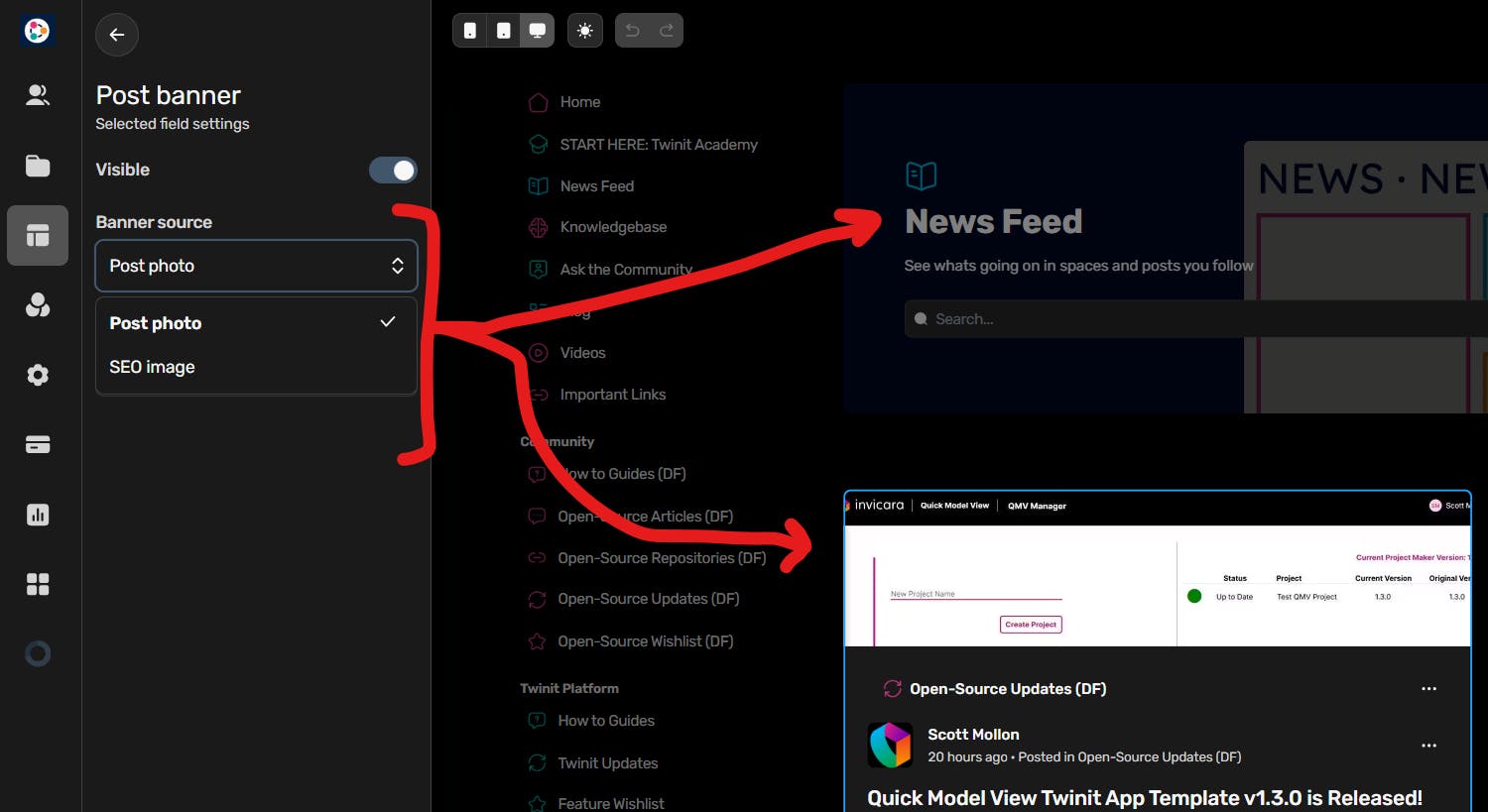Open Feature Wishlist in the navigation
The width and height of the screenshot is (1488, 812).
pyautogui.click(x=611, y=803)
